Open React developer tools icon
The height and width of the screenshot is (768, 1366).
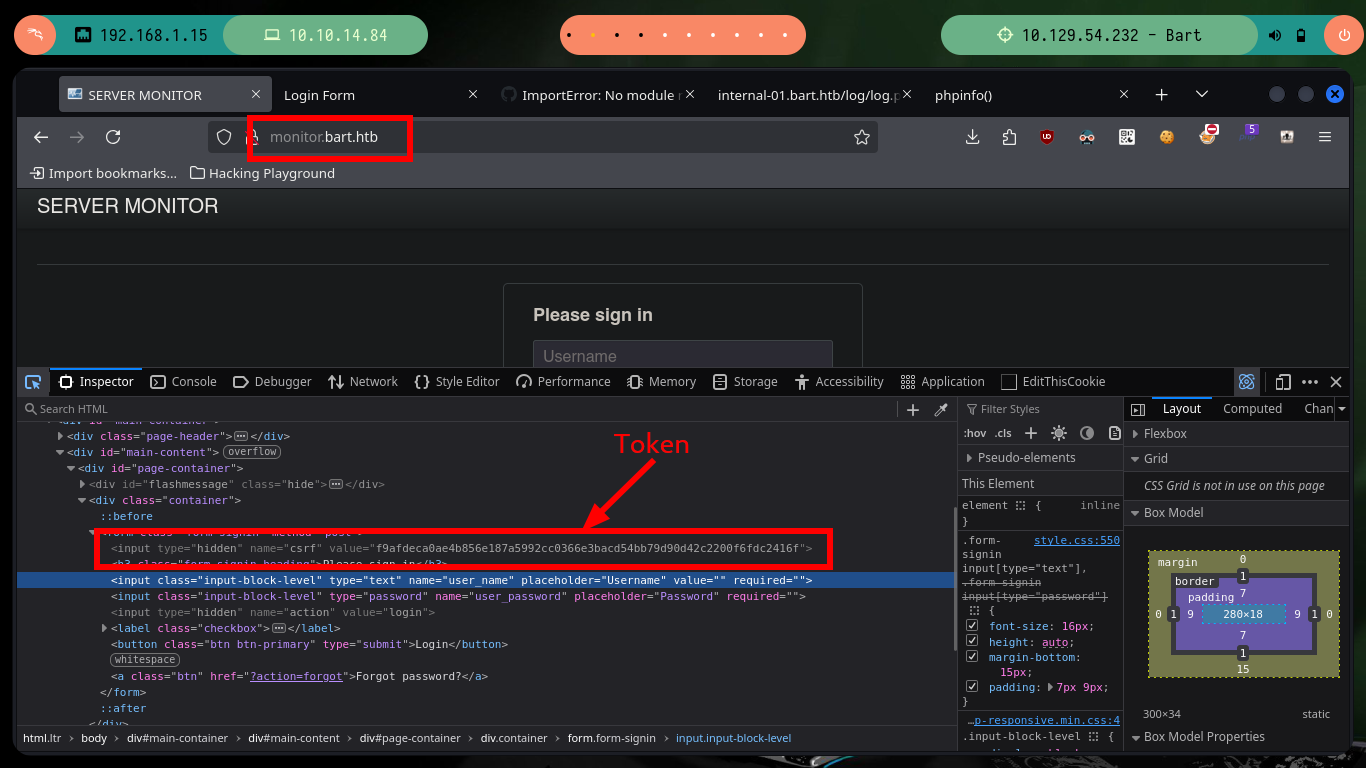click(1247, 382)
